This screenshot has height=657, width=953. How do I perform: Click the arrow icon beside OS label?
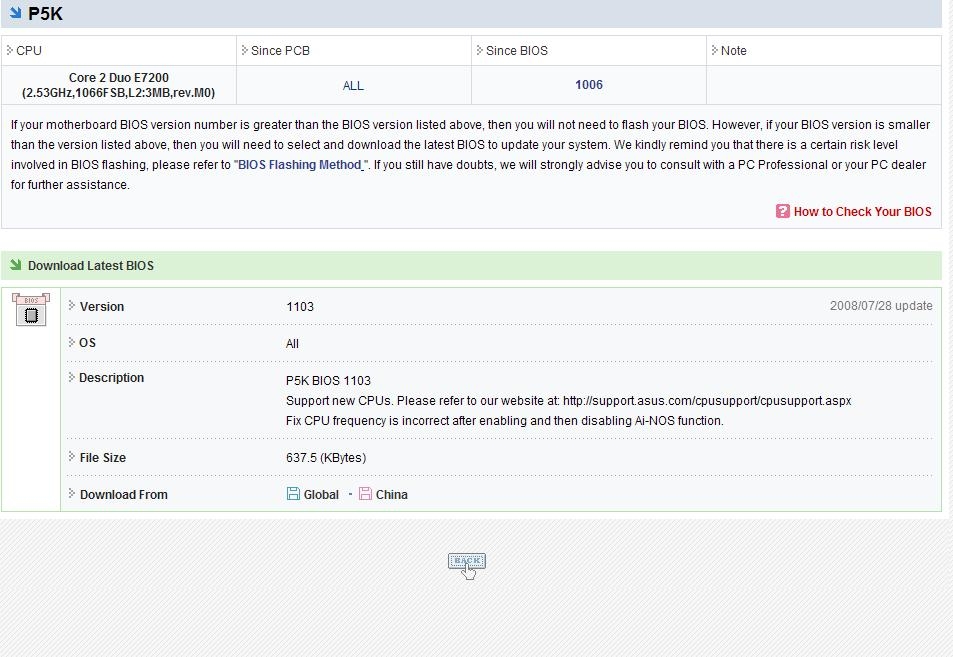pos(72,342)
